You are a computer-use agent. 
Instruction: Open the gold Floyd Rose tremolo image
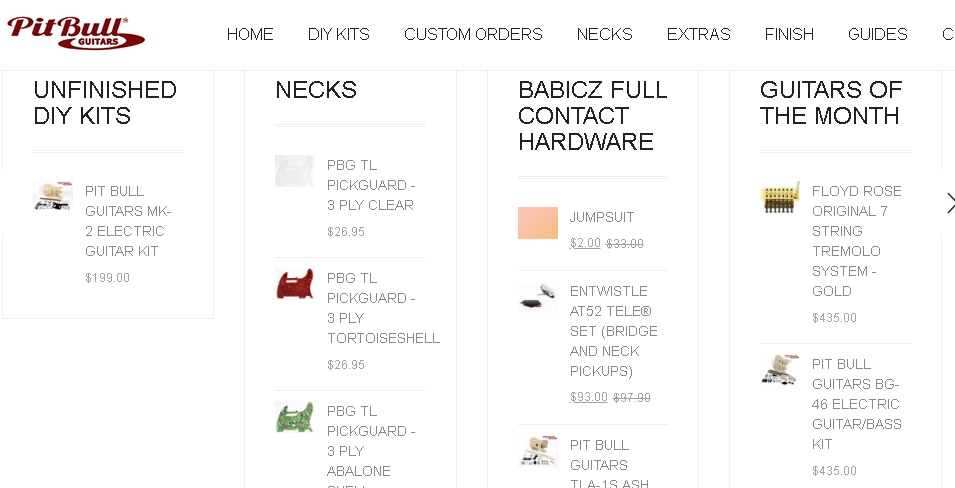[779, 197]
